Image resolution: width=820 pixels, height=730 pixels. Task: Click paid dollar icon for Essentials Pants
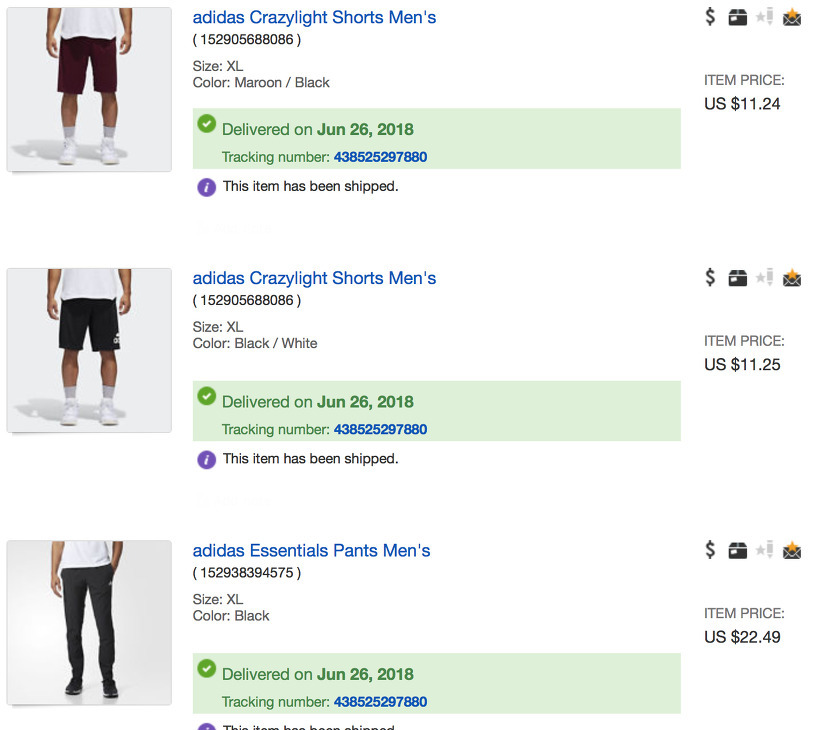[710, 549]
